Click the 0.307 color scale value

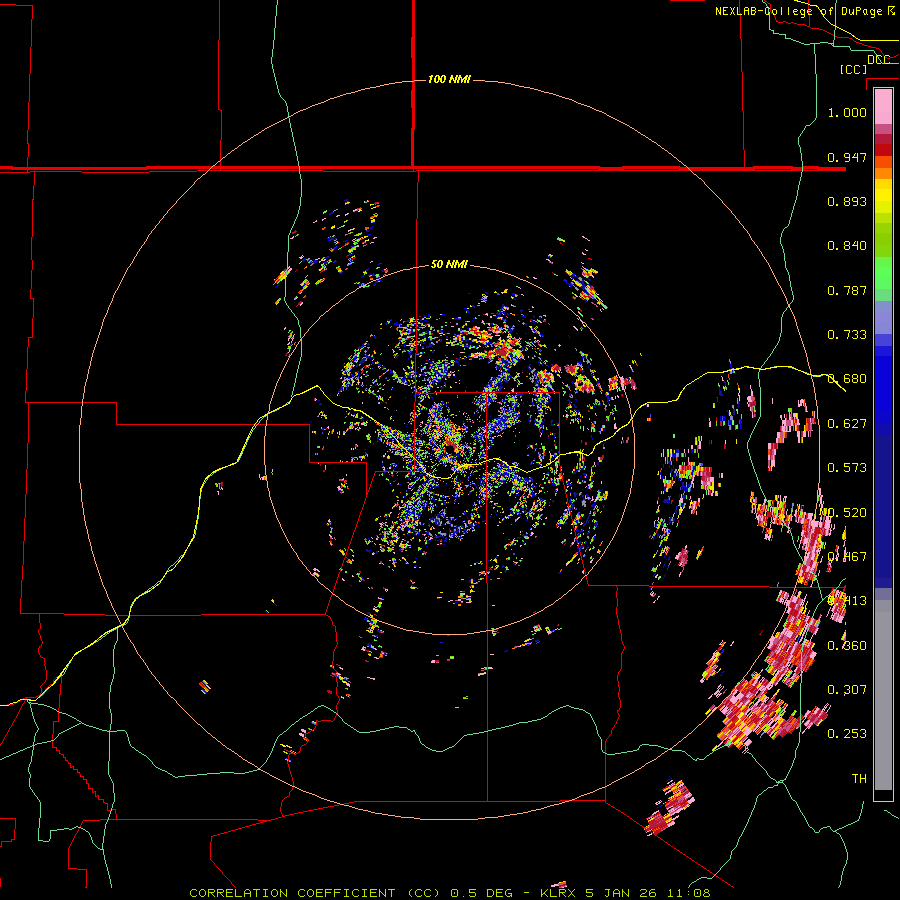point(847,690)
